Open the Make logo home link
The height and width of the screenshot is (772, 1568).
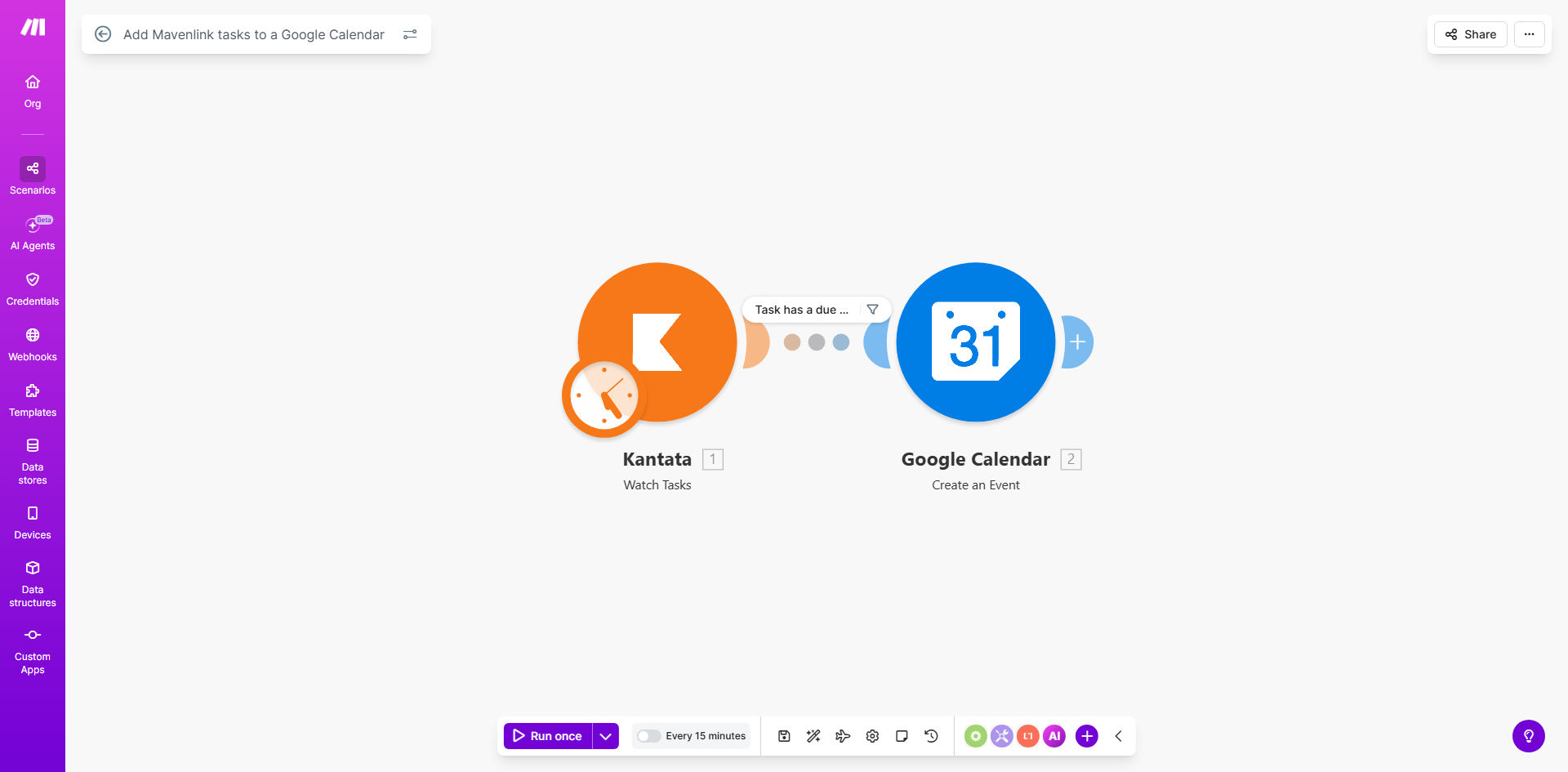click(33, 27)
